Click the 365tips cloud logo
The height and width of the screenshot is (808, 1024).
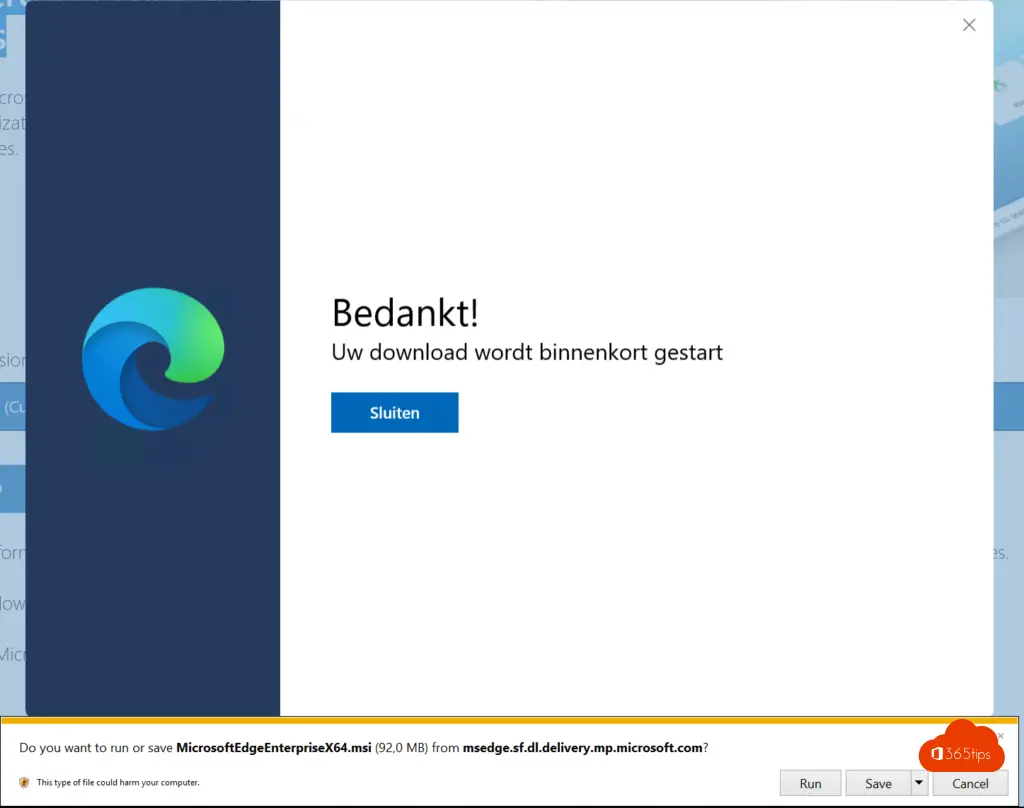pos(959,749)
